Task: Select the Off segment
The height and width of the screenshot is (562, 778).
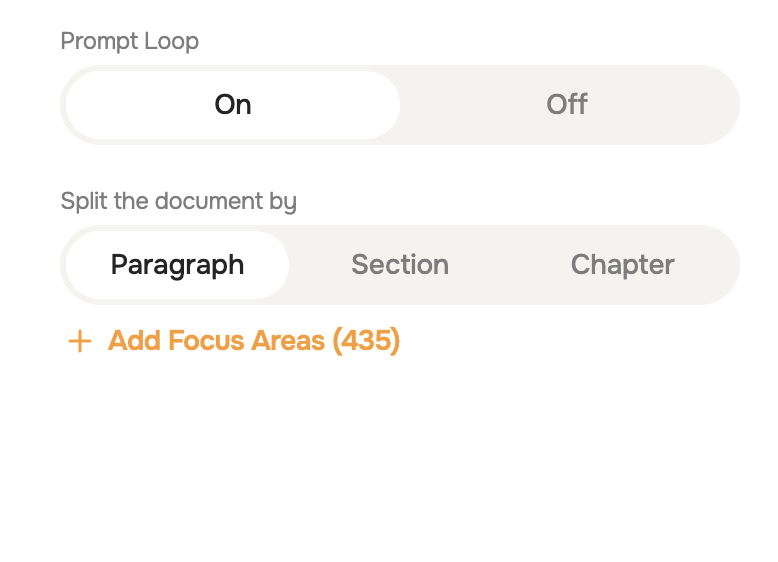Action: pyautogui.click(x=567, y=105)
